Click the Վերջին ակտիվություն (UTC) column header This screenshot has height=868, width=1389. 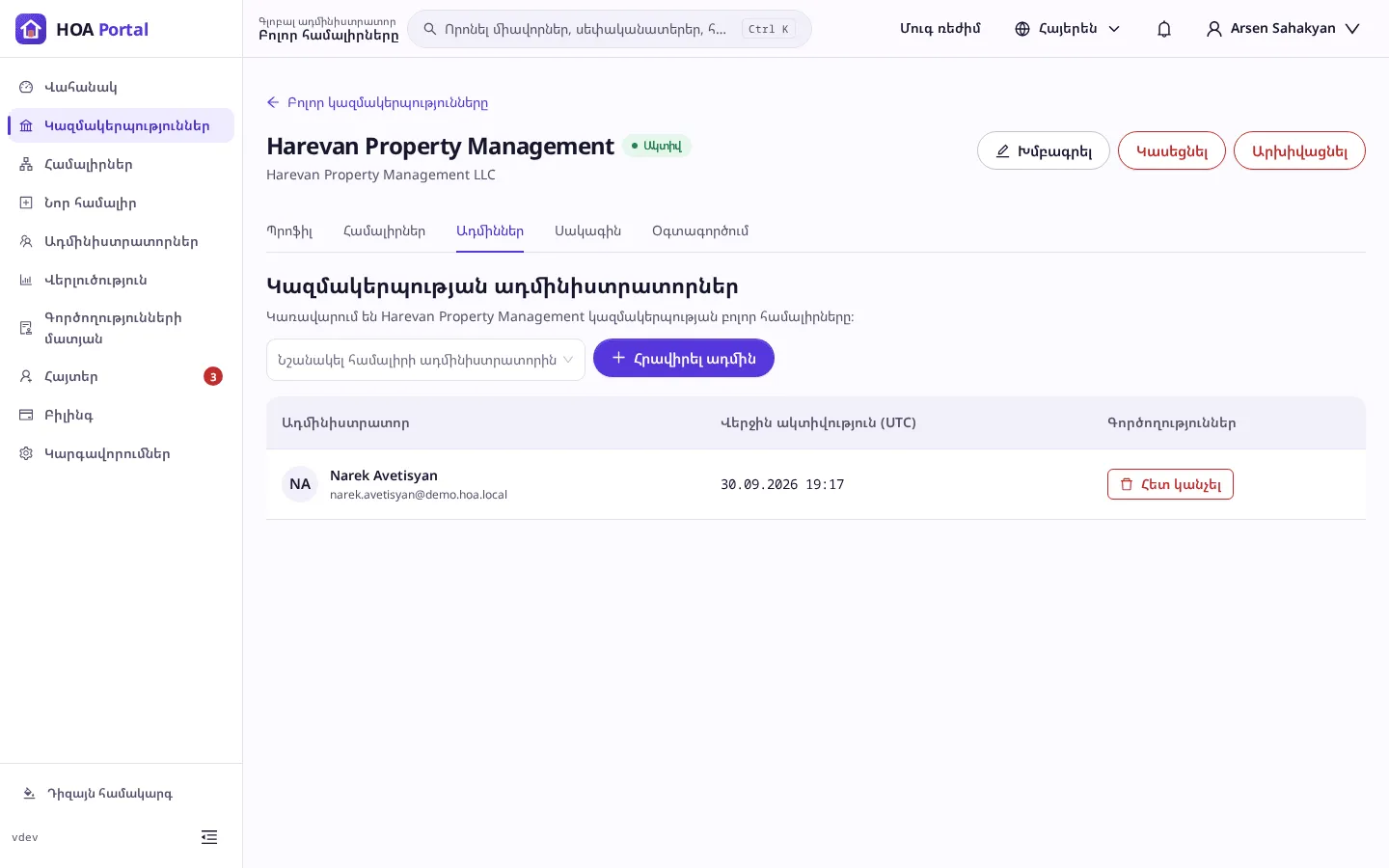[818, 422]
